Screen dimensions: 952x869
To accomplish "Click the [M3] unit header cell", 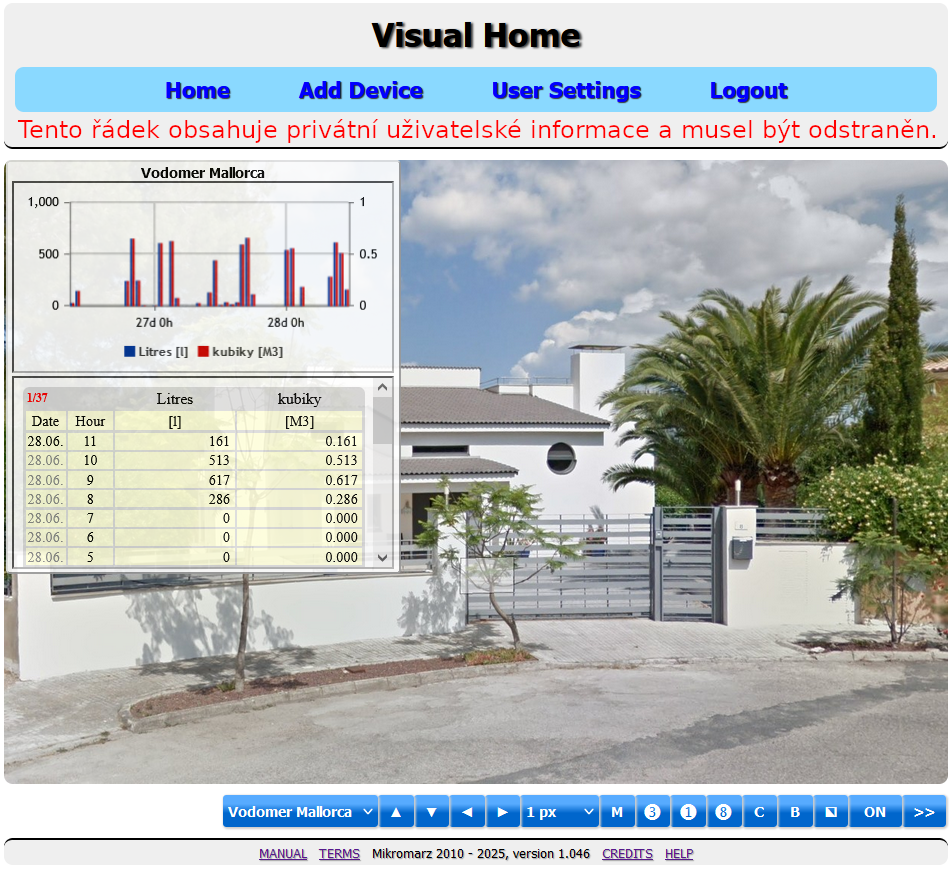I will (299, 421).
